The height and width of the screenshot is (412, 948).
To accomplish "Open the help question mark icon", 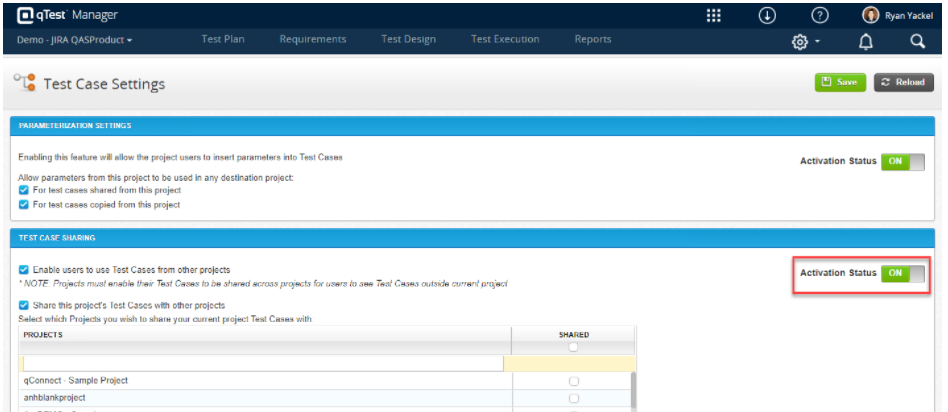I will coord(819,16).
